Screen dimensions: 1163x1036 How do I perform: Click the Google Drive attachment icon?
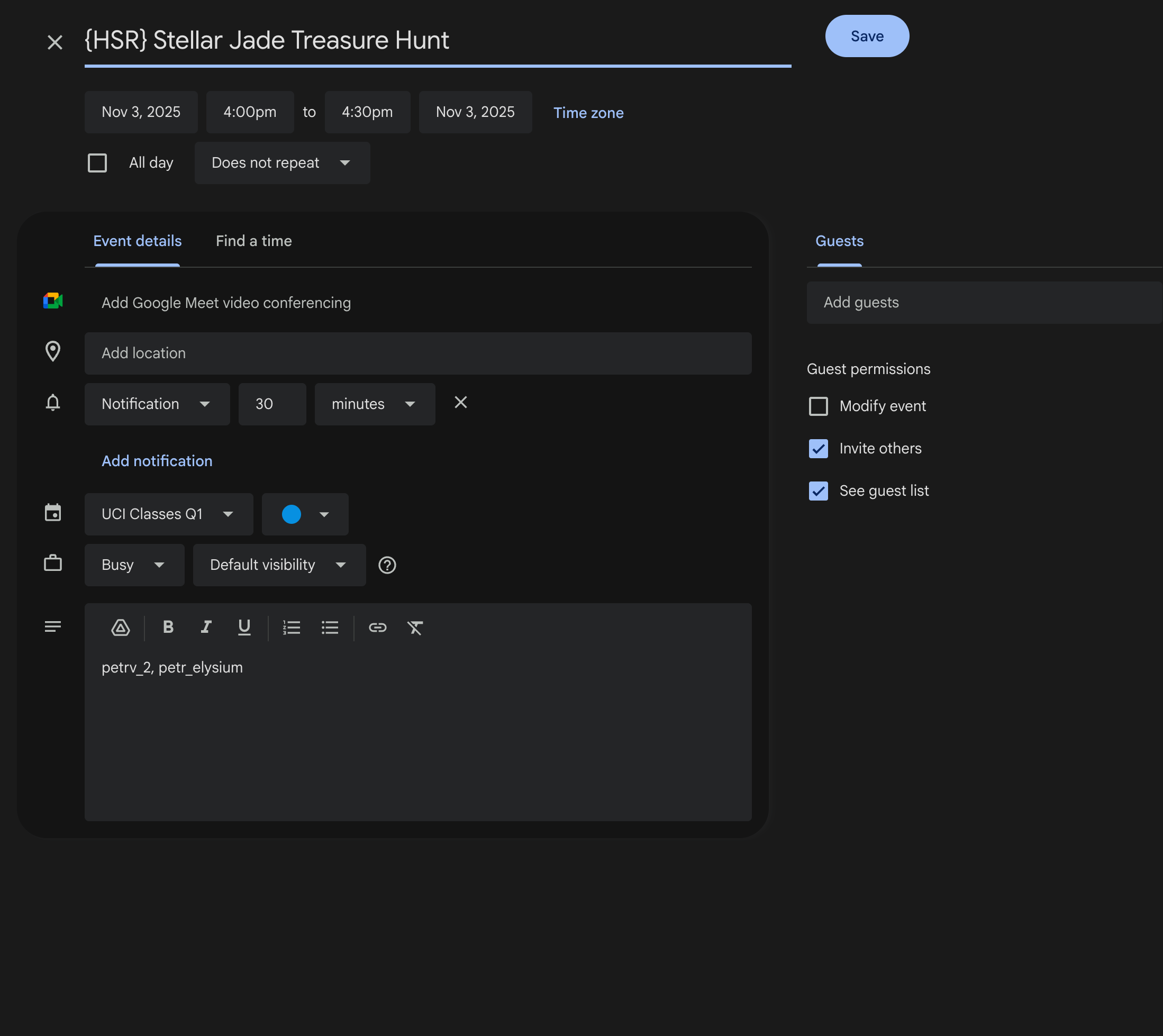point(120,628)
